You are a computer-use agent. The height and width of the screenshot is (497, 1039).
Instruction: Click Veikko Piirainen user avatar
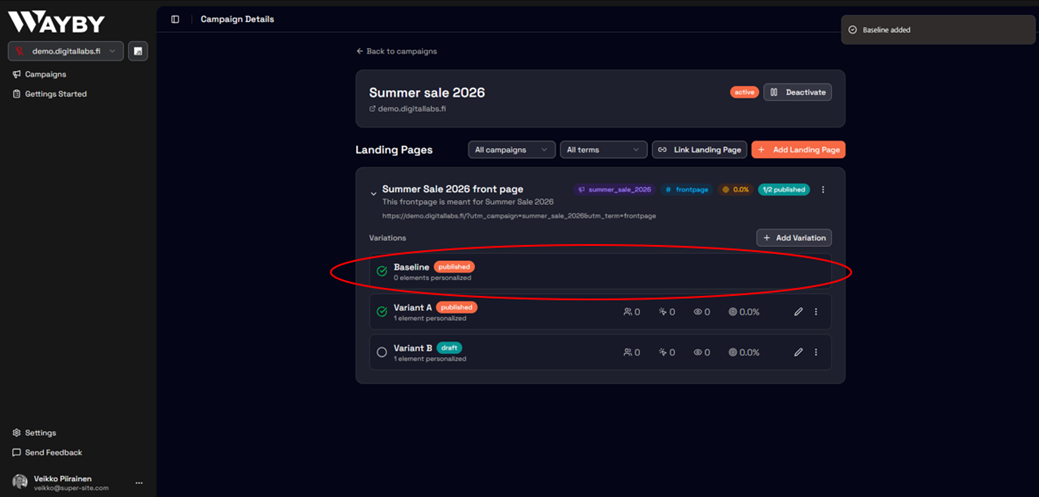coord(21,482)
